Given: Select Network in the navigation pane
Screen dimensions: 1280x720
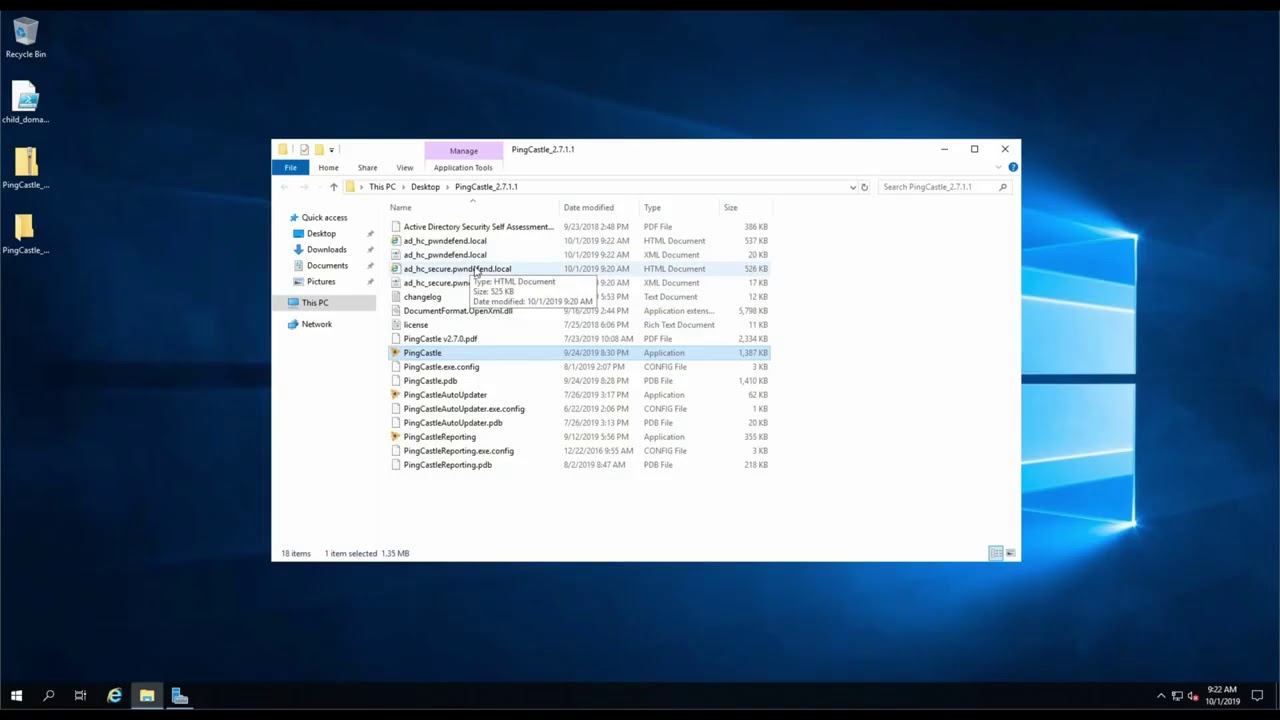Looking at the screenshot, I should coord(316,324).
